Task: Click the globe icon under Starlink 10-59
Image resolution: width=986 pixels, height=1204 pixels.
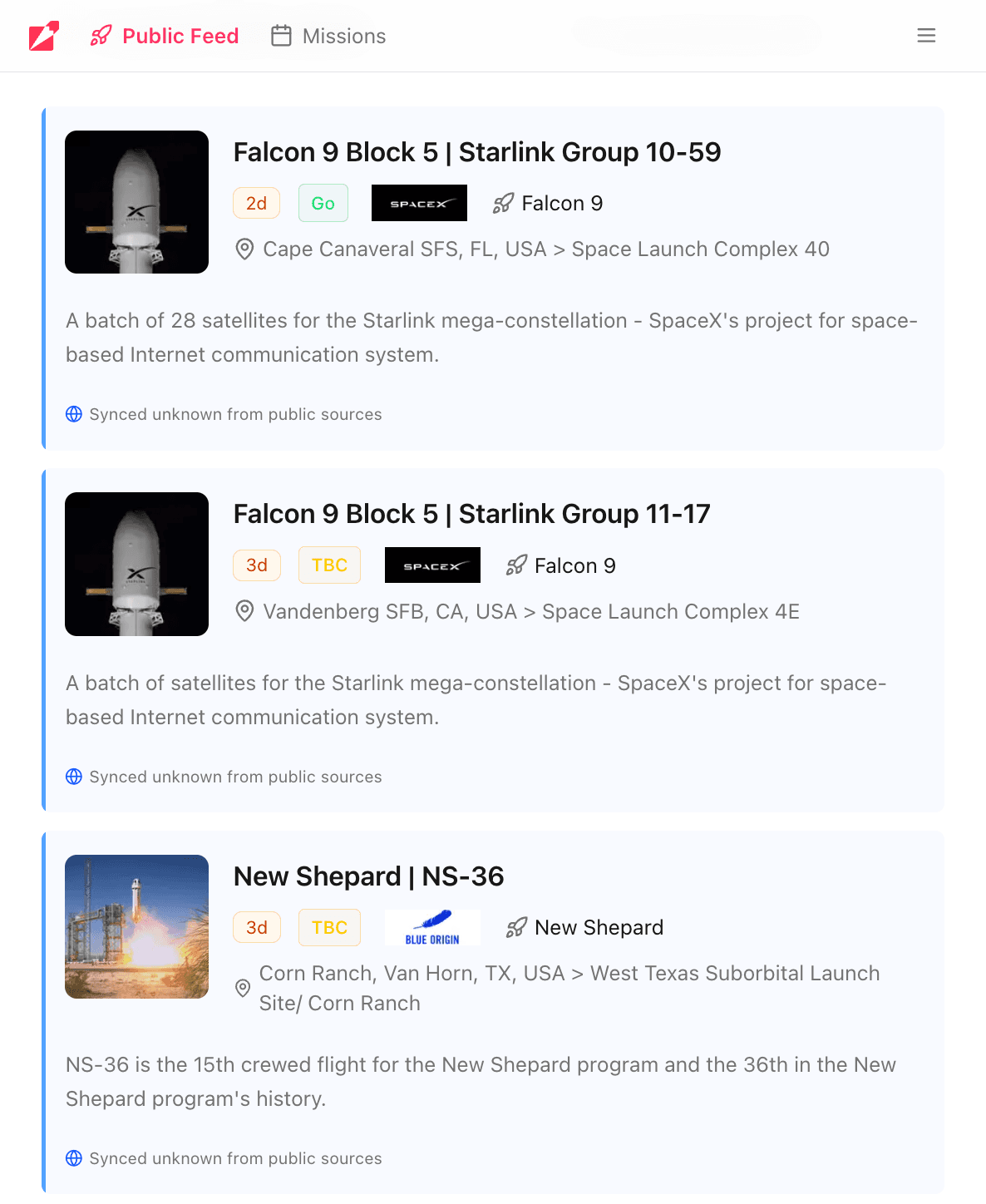Action: [74, 414]
